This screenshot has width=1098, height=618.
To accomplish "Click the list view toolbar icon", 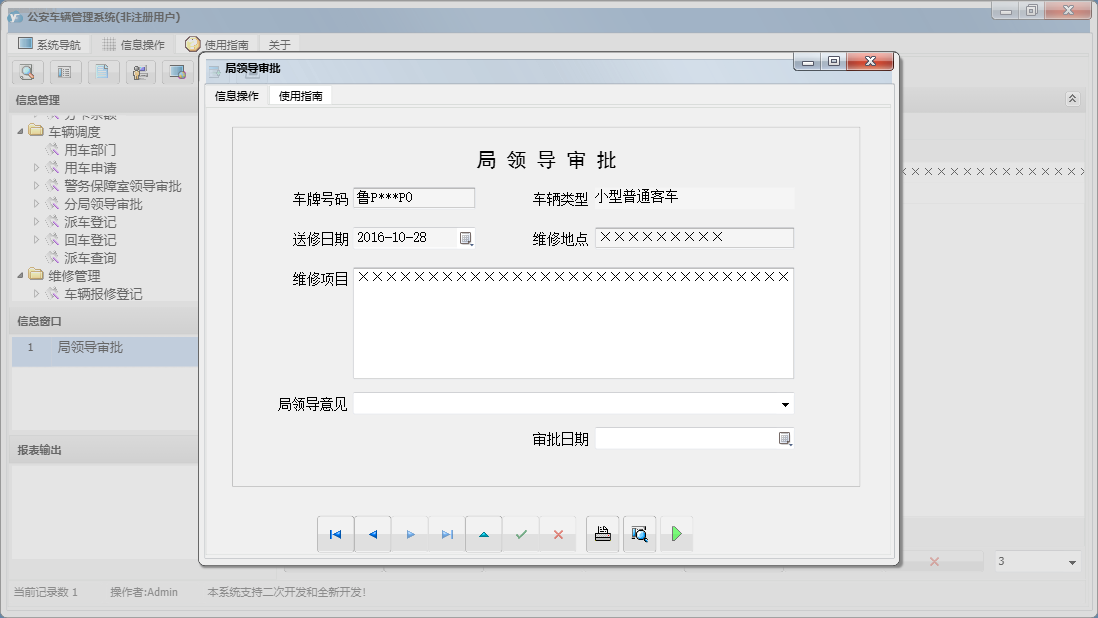I will click(x=64, y=71).
